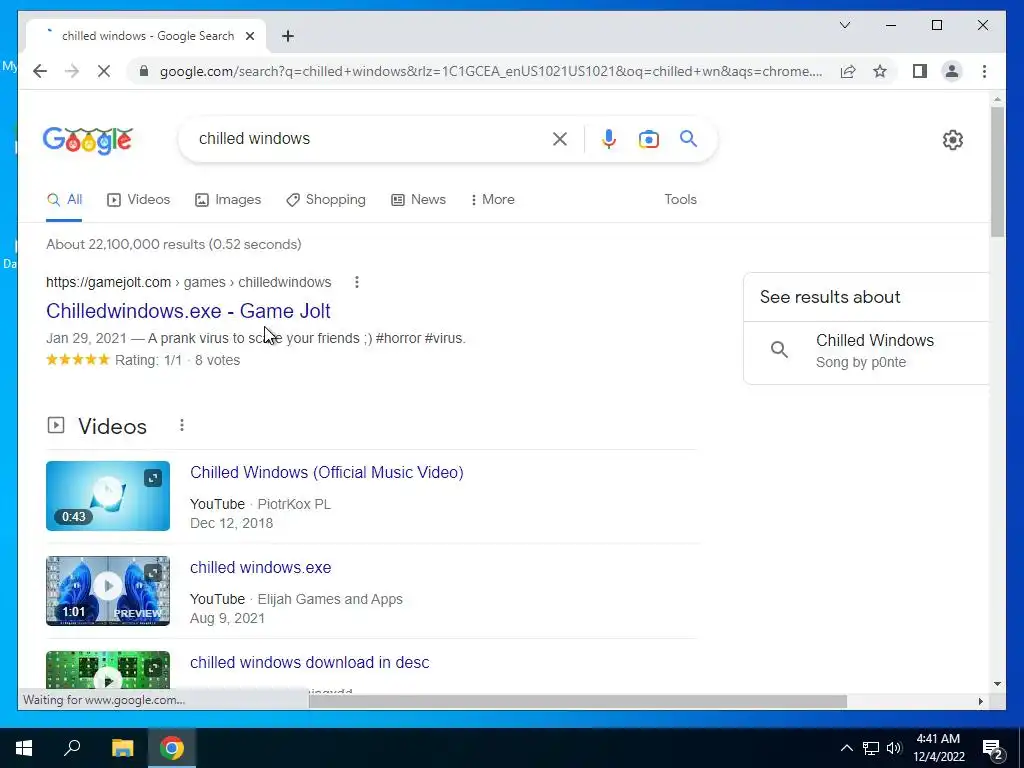View site info via padlock icon

tap(144, 71)
